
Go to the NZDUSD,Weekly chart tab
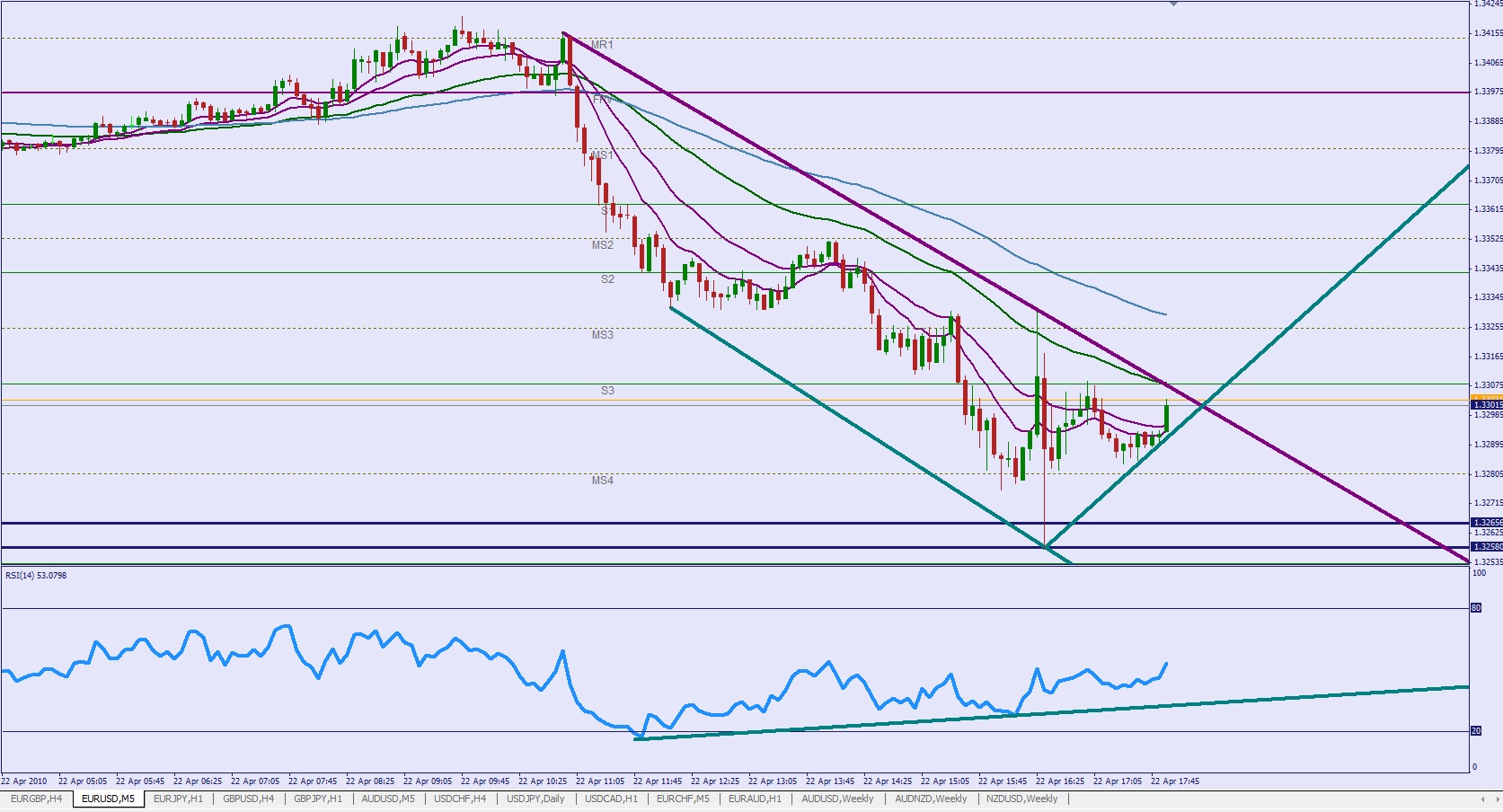tap(1022, 799)
